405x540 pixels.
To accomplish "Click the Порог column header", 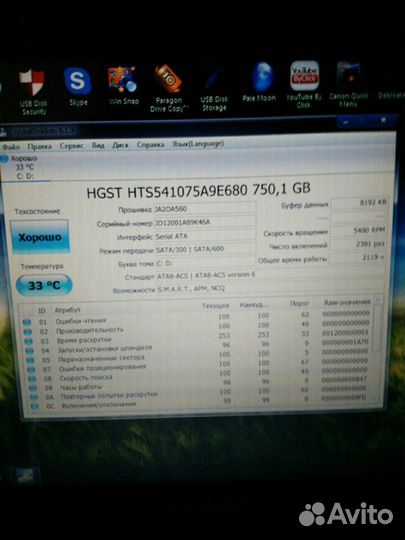I will 299,303.
